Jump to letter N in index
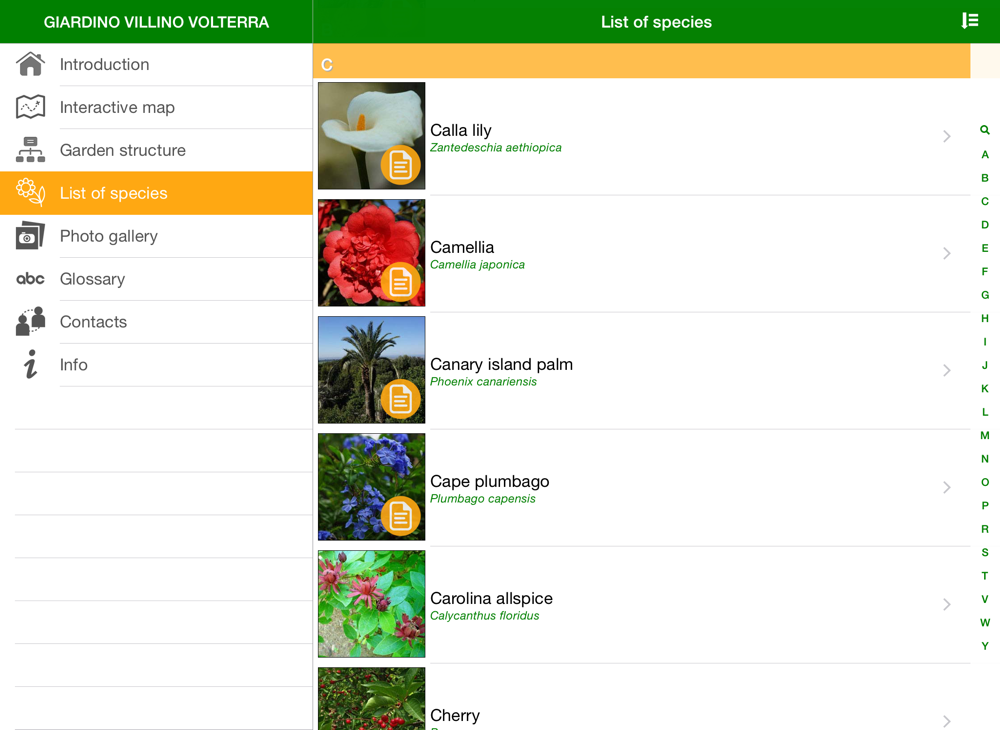1000x730 pixels. tap(985, 458)
